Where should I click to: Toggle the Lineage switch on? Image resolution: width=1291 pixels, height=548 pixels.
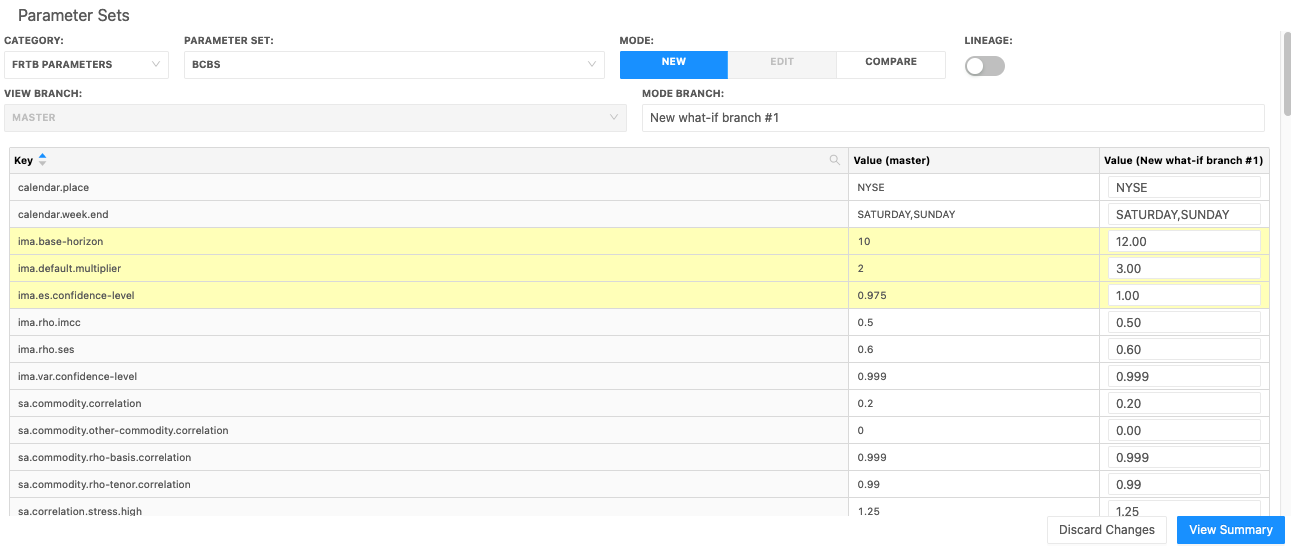(x=984, y=66)
